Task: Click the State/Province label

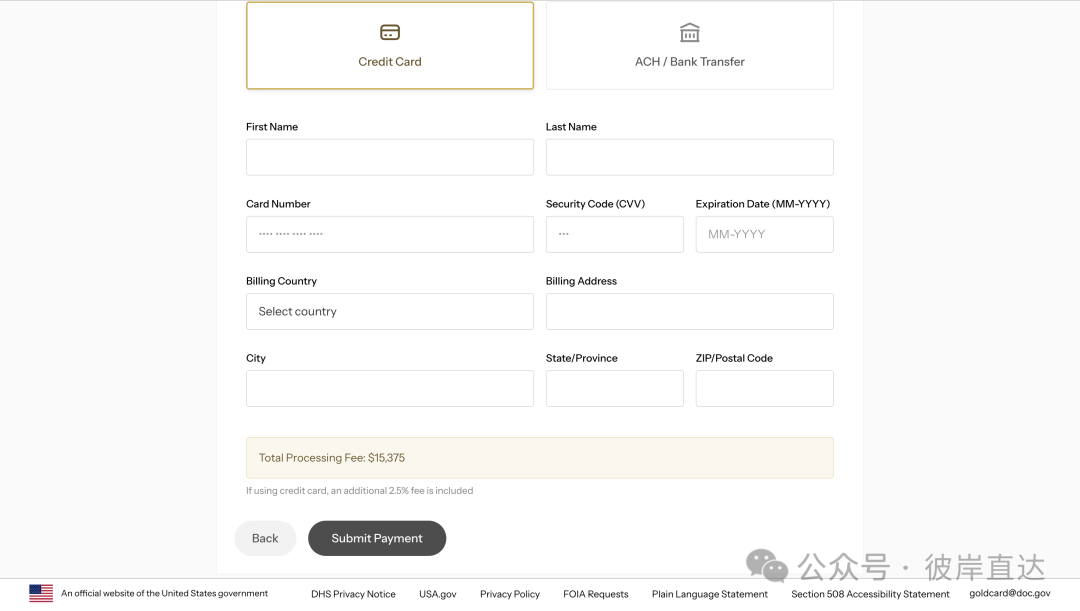Action: coord(582,358)
